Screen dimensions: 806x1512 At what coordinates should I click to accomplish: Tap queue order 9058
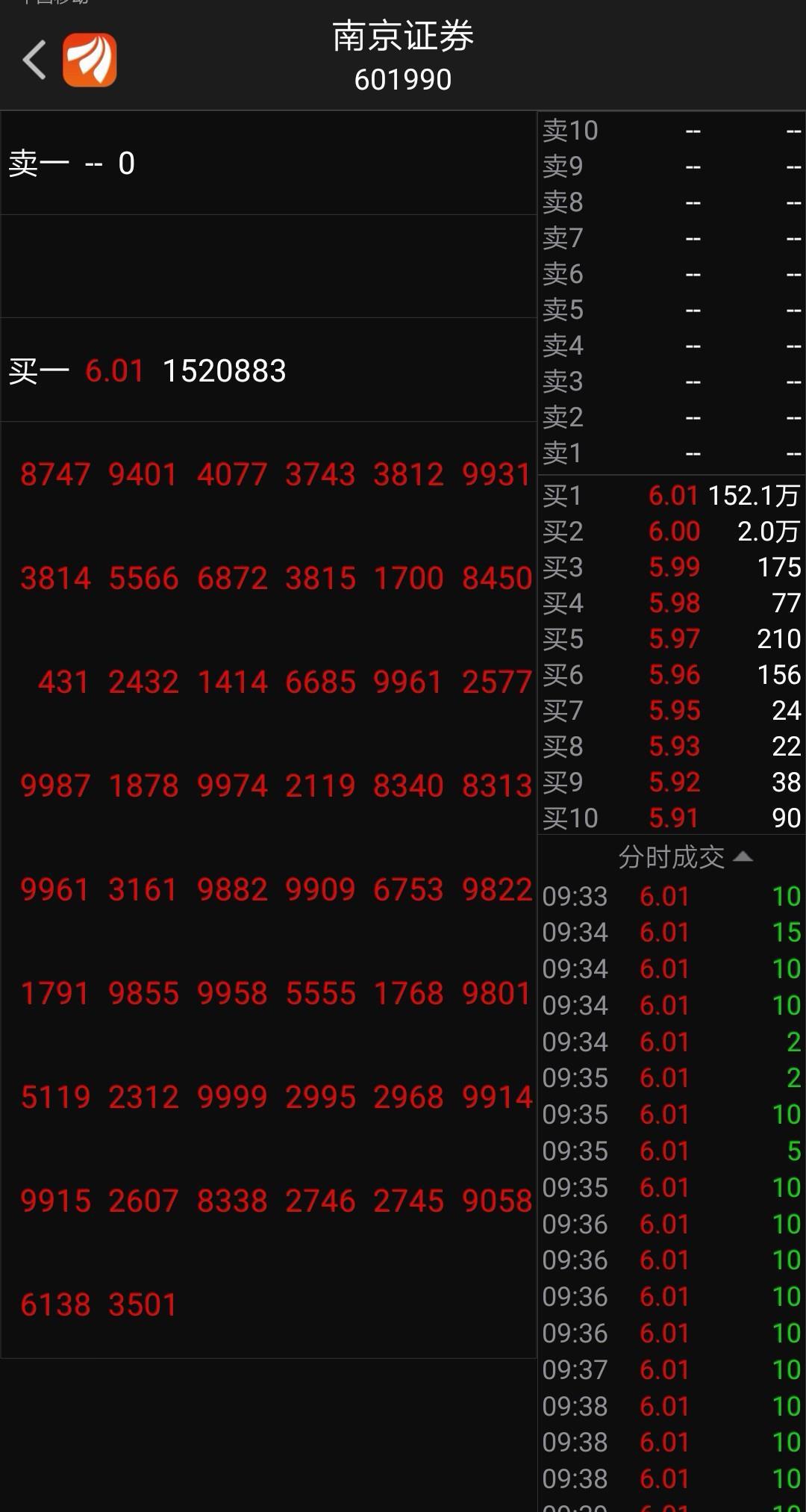coord(496,1201)
